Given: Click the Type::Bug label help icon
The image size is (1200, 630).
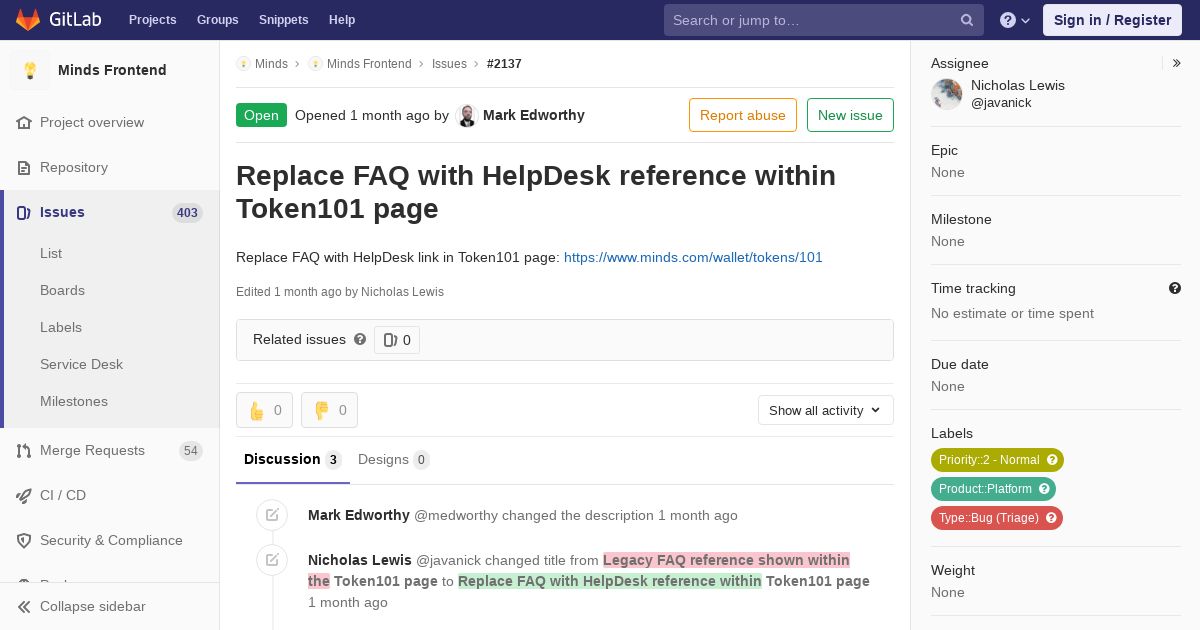Looking at the screenshot, I should (1051, 518).
